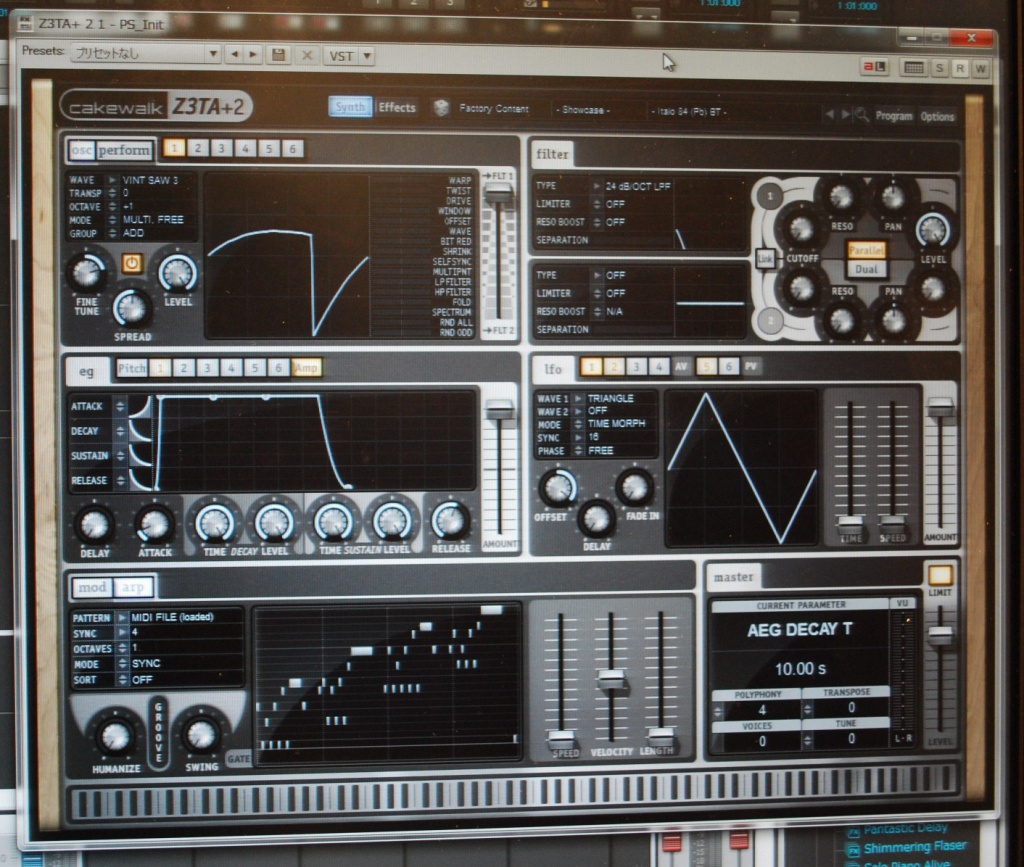Save the current preset with floppy icon
Image resolution: width=1024 pixels, height=867 pixels.
pos(278,55)
